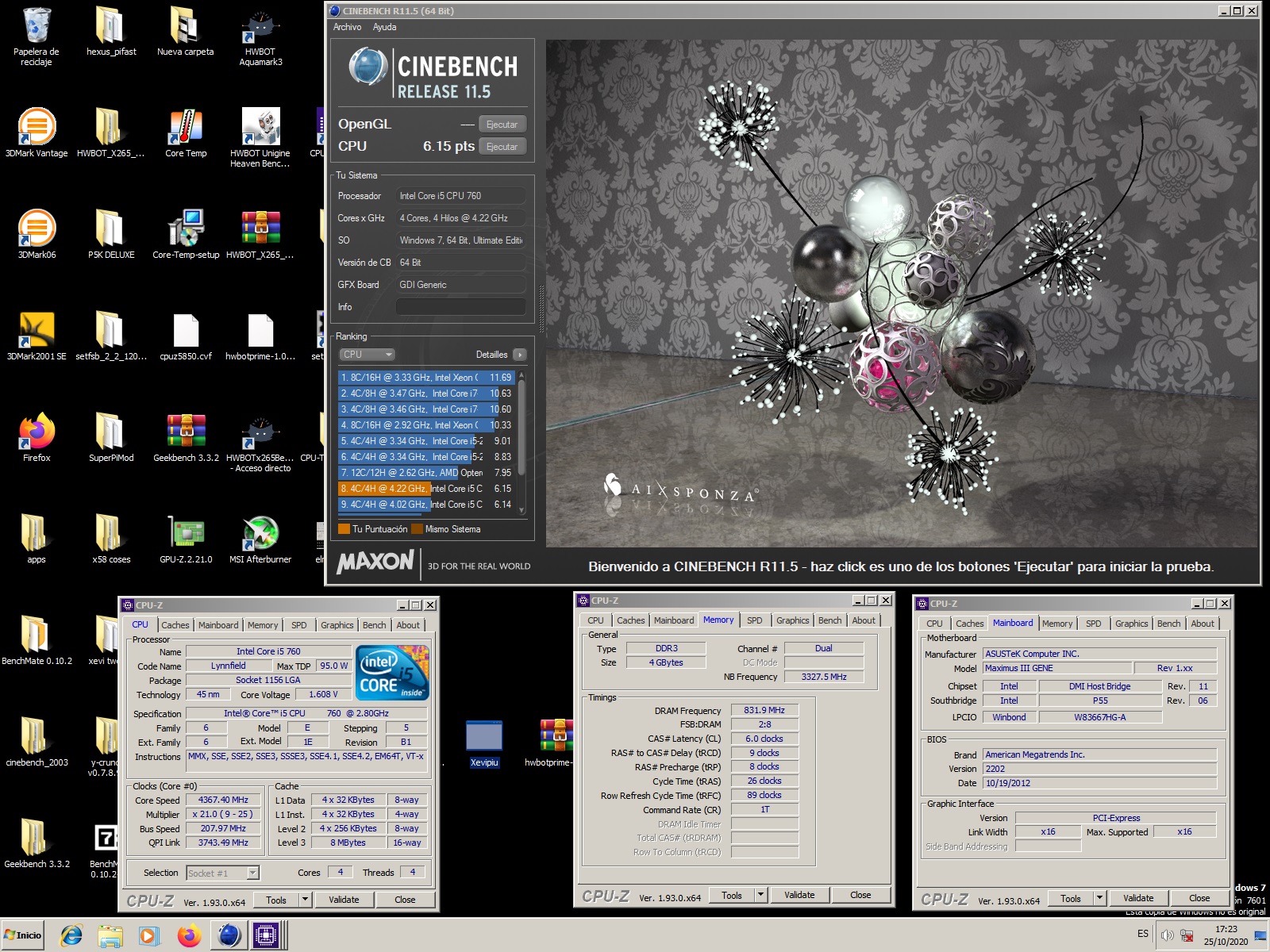Screen dimensions: 1270x952
Task: Click the Tools button in left CPU-Z window
Action: tap(276, 900)
